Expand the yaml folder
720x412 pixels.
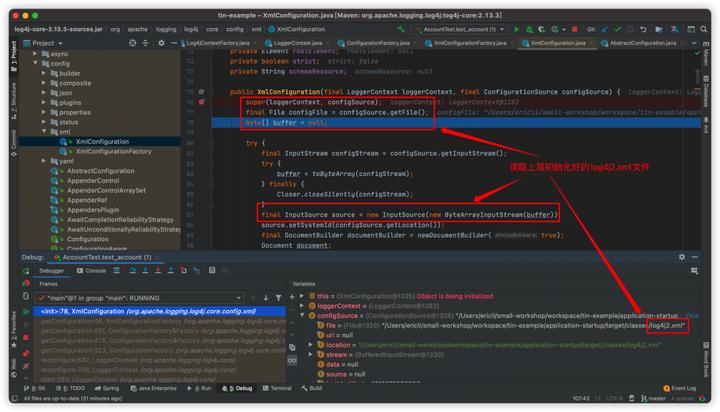point(44,161)
